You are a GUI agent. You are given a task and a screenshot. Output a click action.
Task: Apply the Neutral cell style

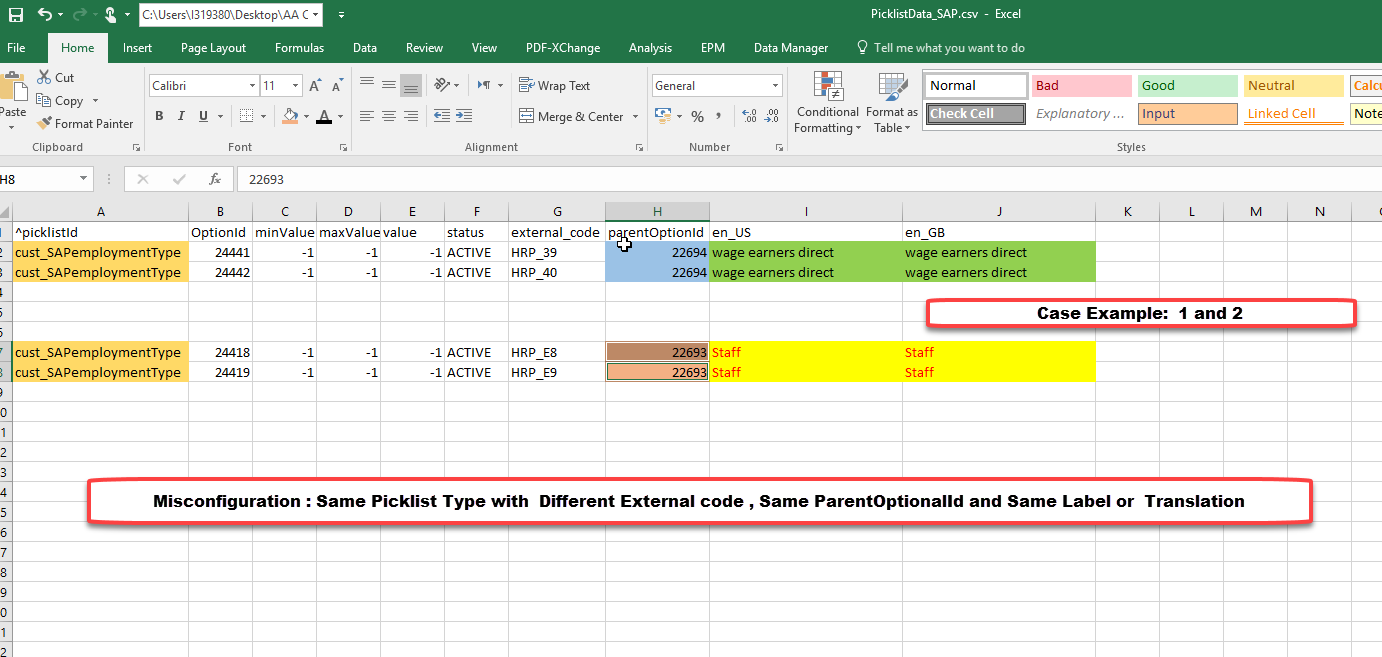[1293, 86]
